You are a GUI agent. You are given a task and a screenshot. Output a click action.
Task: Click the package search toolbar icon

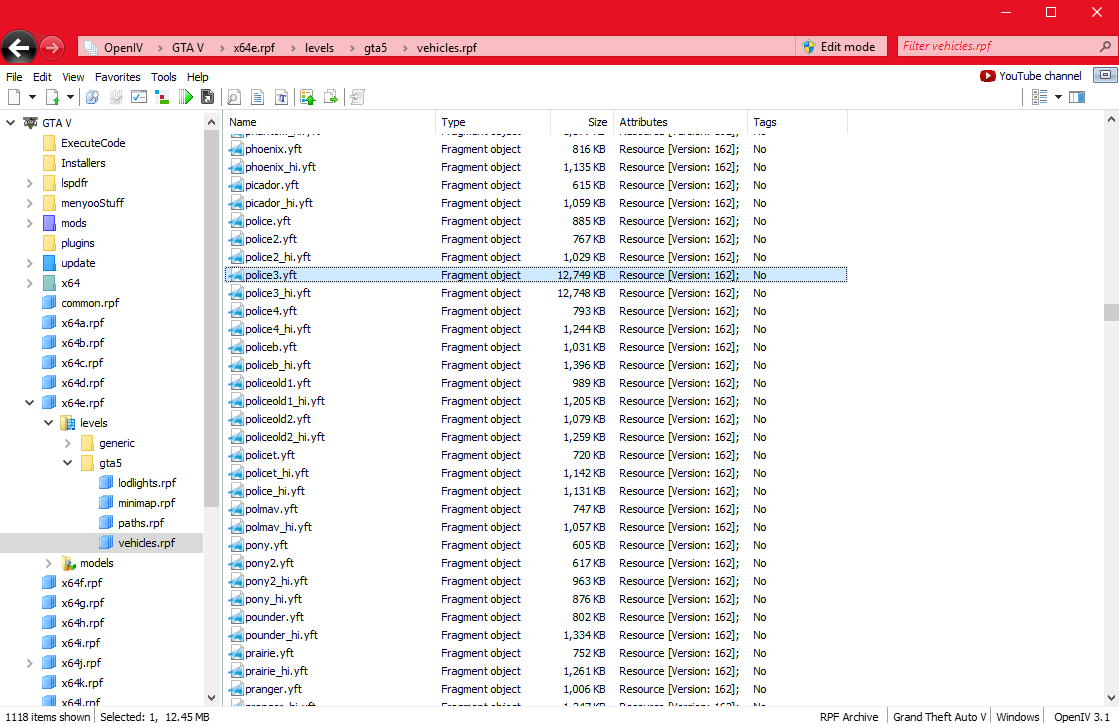tap(92, 97)
